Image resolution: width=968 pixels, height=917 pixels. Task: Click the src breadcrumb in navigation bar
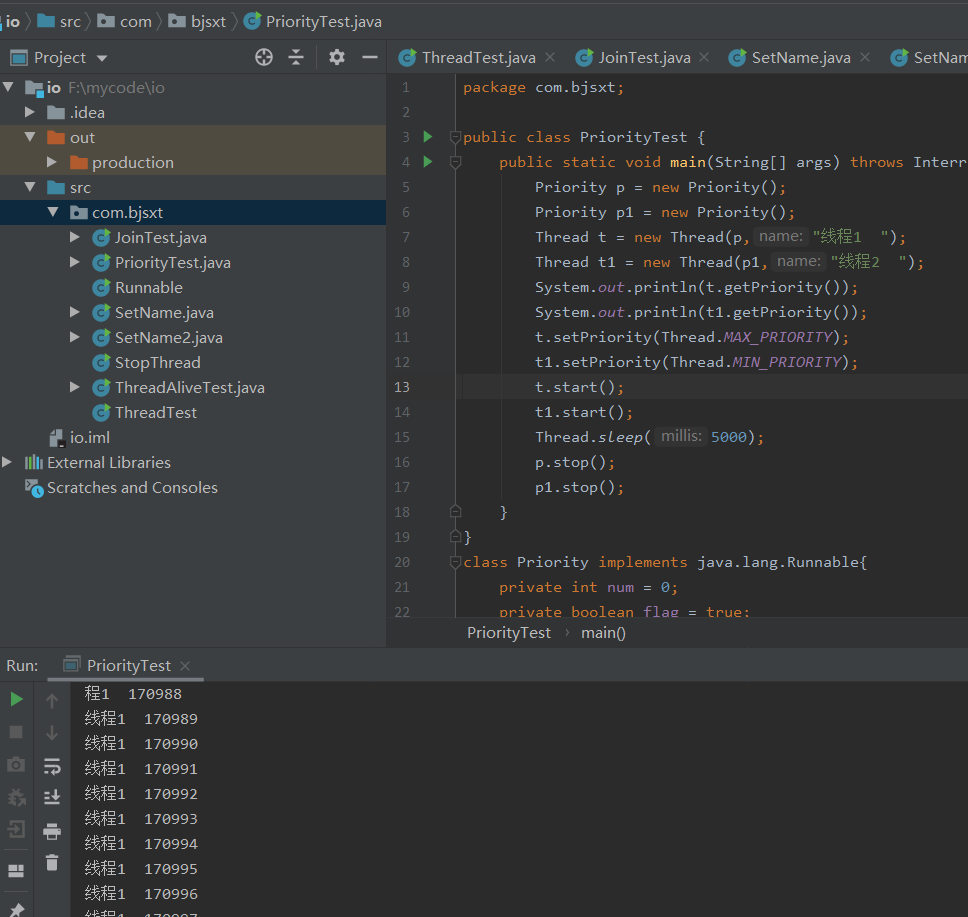[x=59, y=22]
